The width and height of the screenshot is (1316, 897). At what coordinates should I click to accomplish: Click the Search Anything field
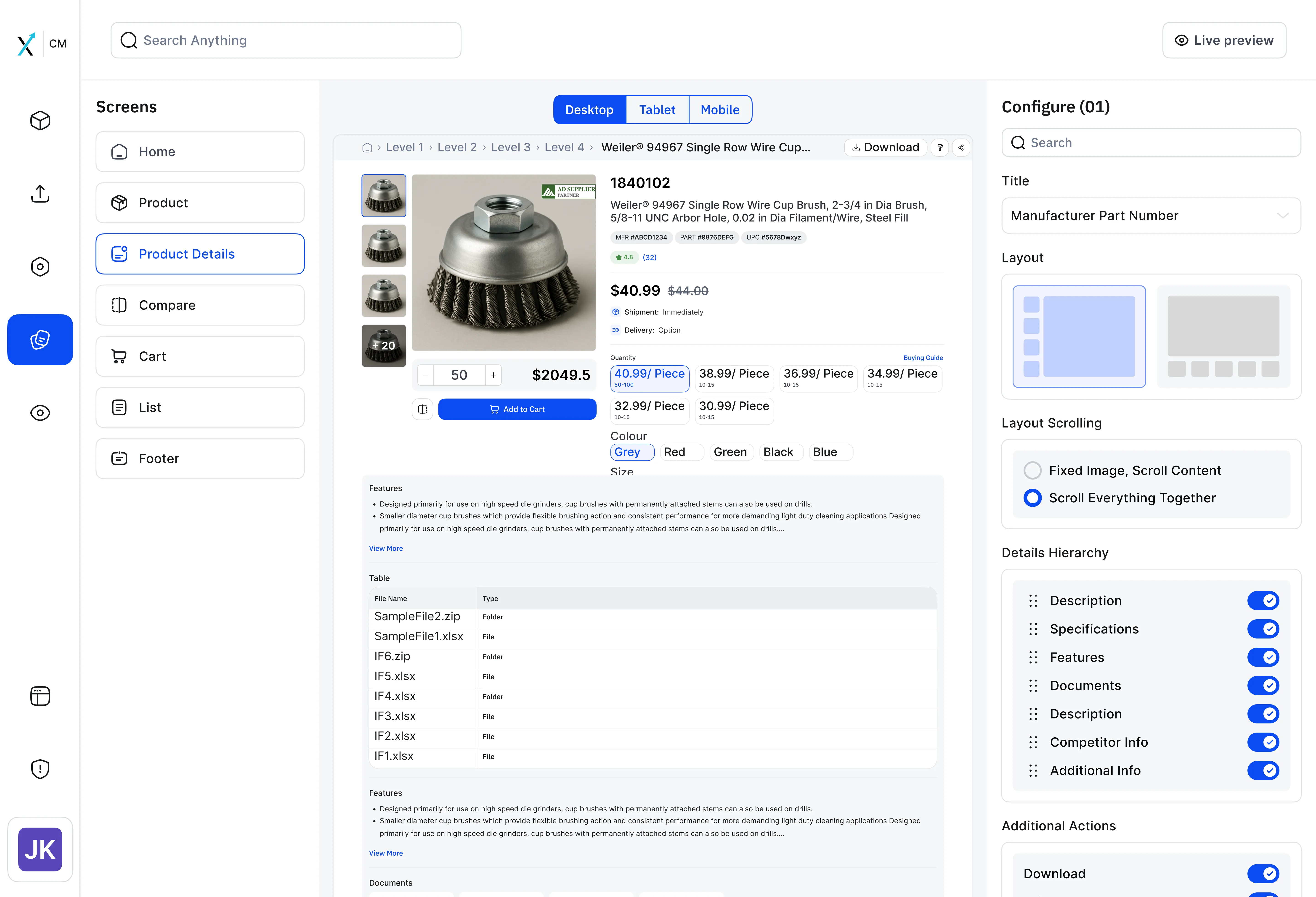[286, 40]
